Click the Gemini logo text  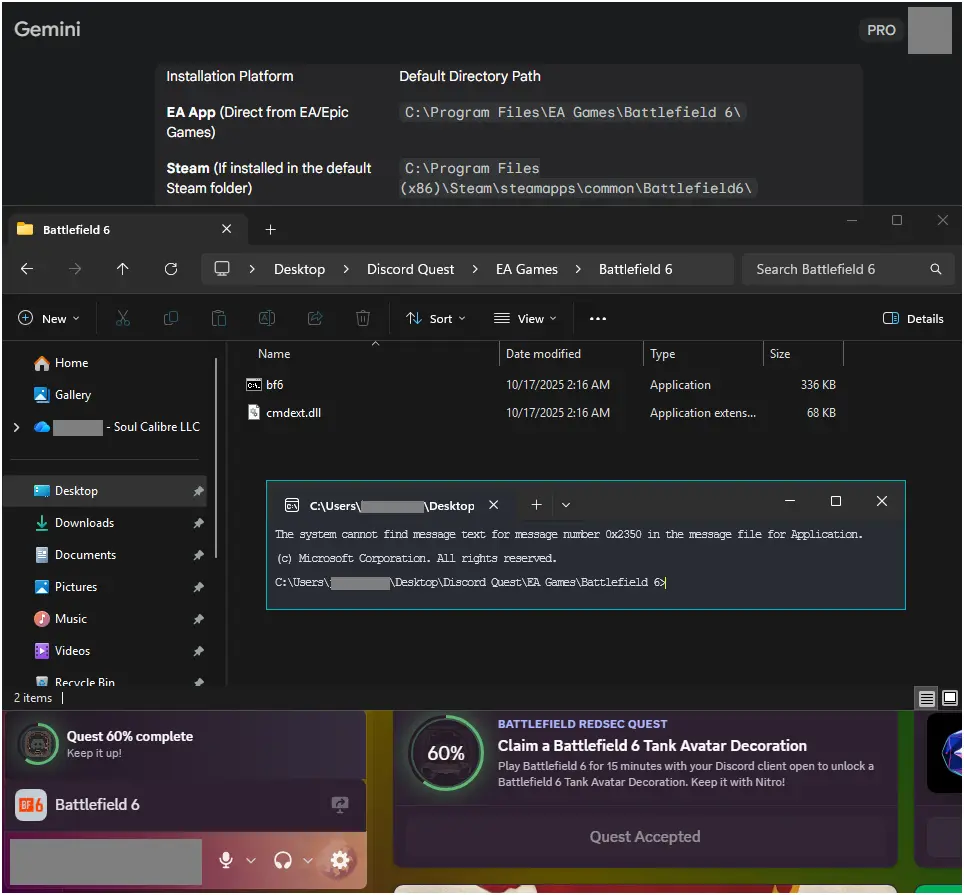[x=47, y=29]
